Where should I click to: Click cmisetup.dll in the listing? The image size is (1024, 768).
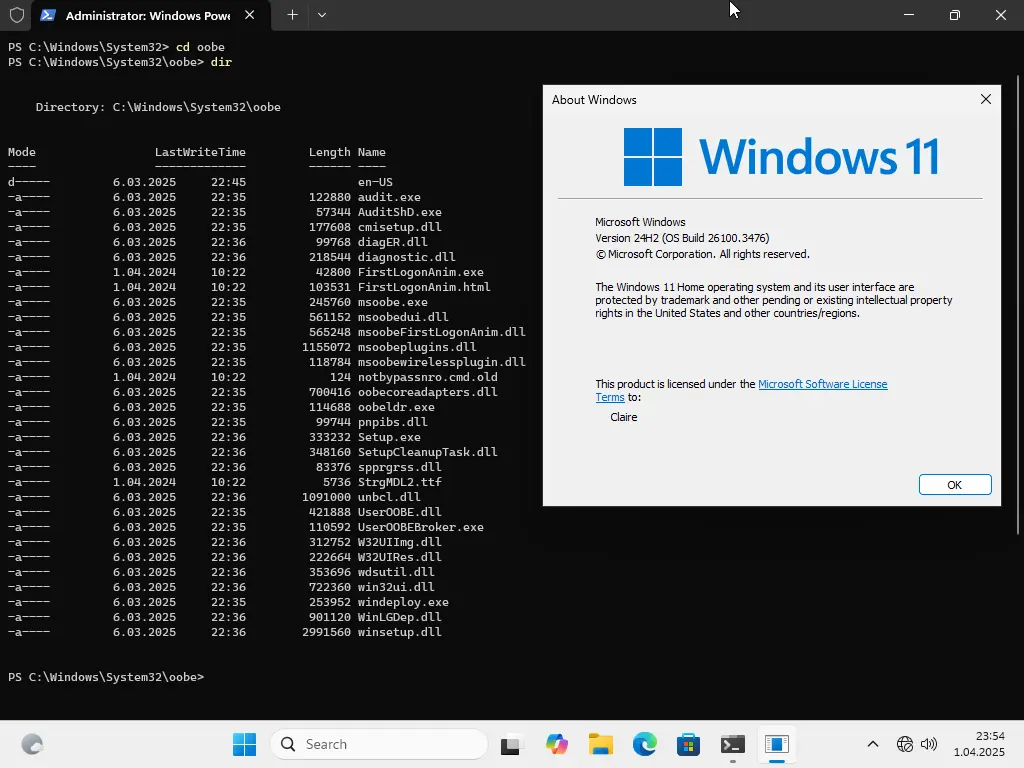click(400, 227)
